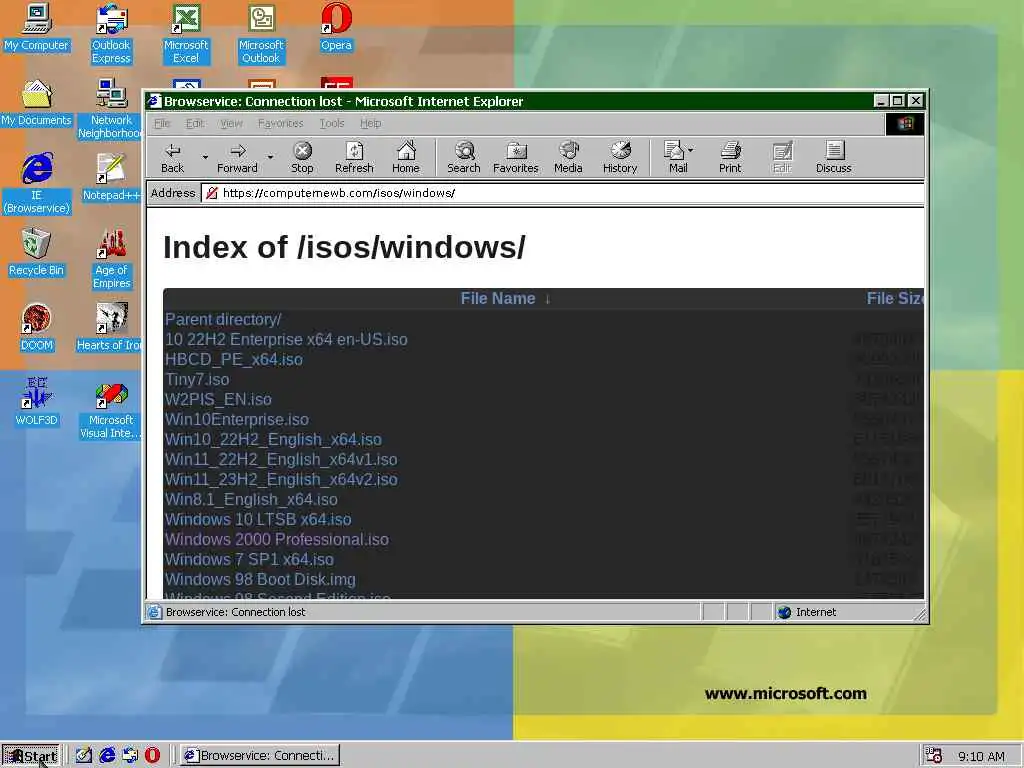The height and width of the screenshot is (768, 1024).
Task: Select the Recycle Bin desktop icon
Action: 37,253
